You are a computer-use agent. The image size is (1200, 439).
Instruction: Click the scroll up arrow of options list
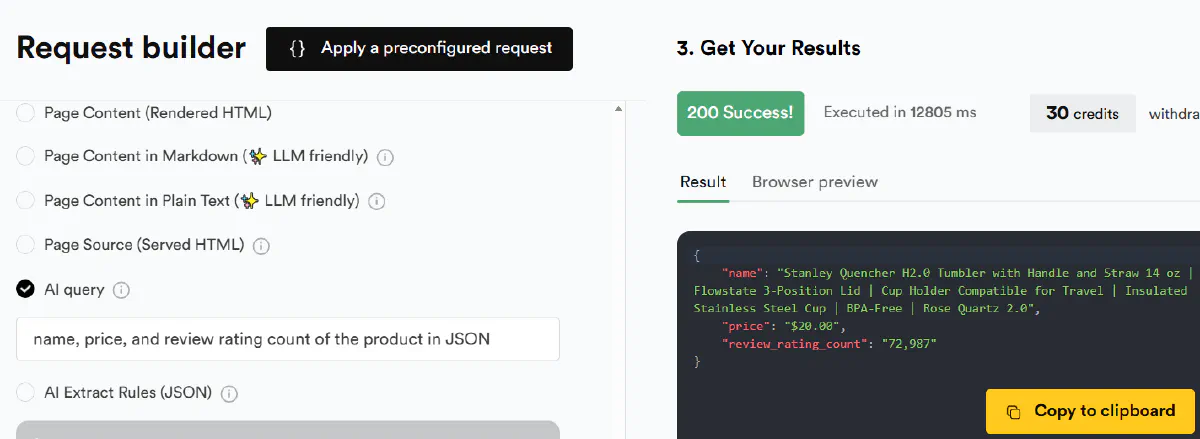(617, 109)
